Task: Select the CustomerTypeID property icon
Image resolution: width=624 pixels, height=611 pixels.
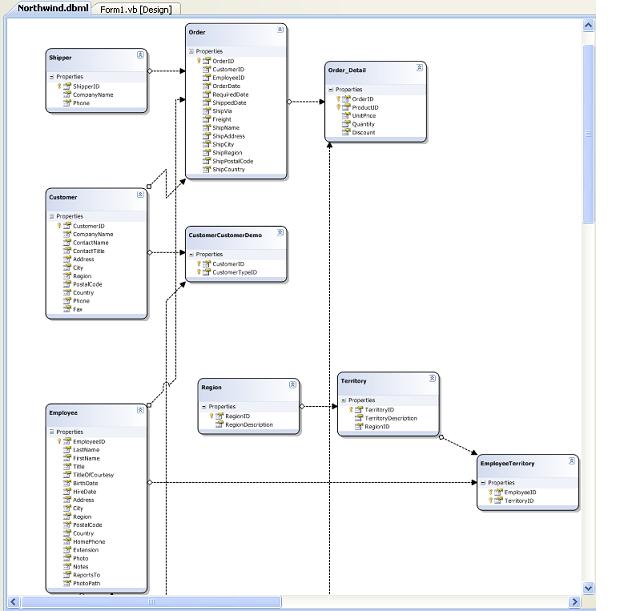Action: click(207, 272)
